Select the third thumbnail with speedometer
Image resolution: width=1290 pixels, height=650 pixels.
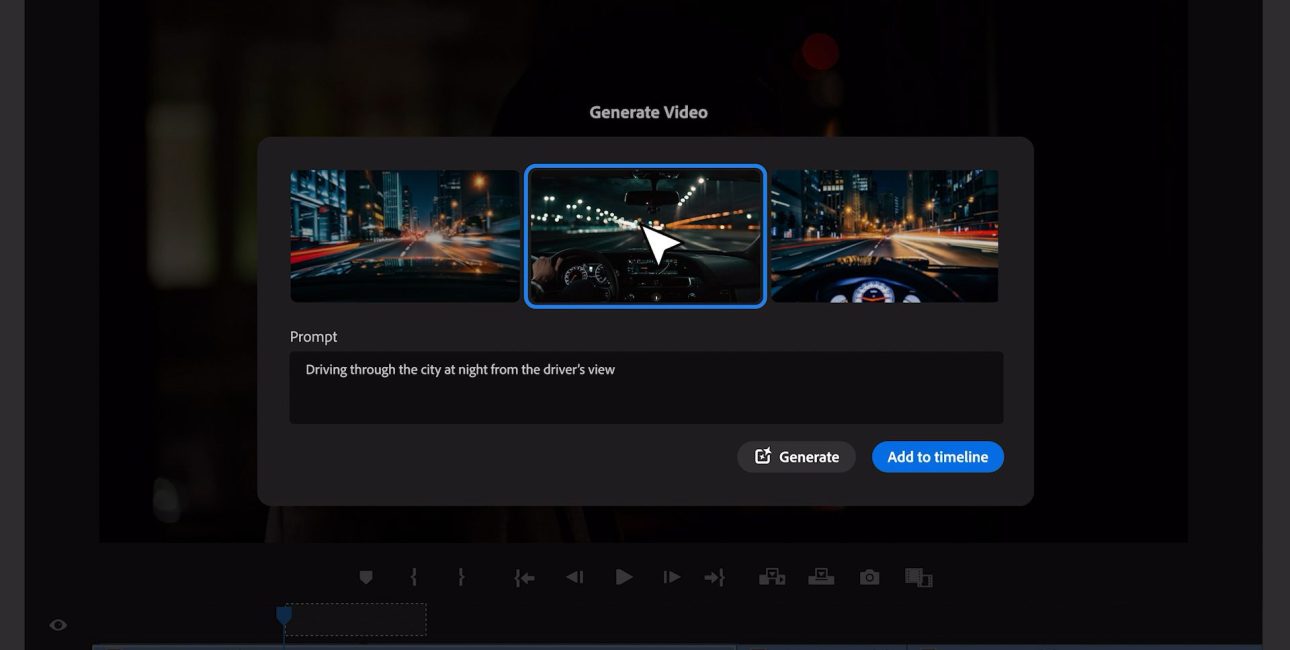coord(884,236)
